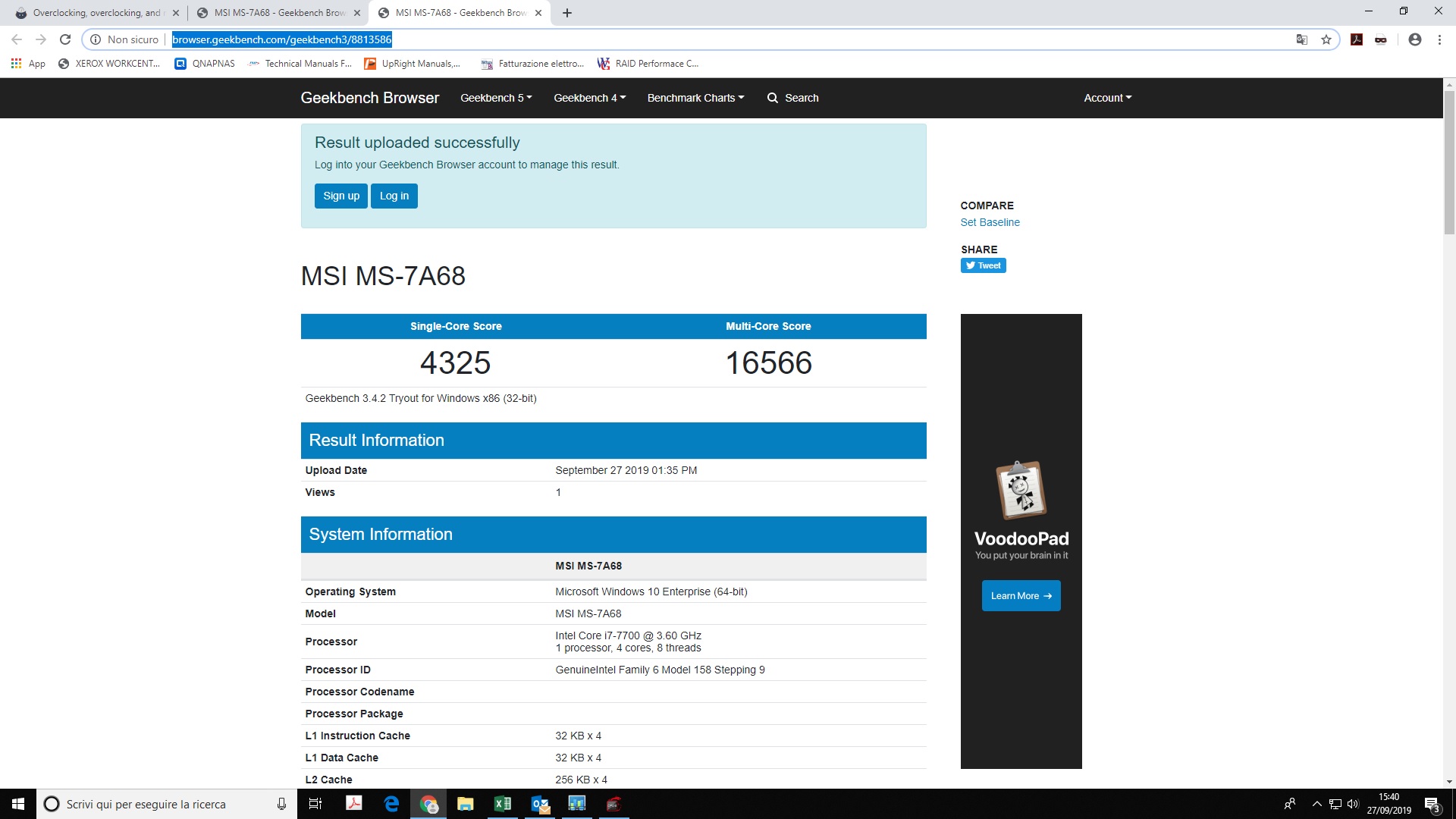Open File Explorer from the taskbar
1456x819 pixels.
[466, 804]
